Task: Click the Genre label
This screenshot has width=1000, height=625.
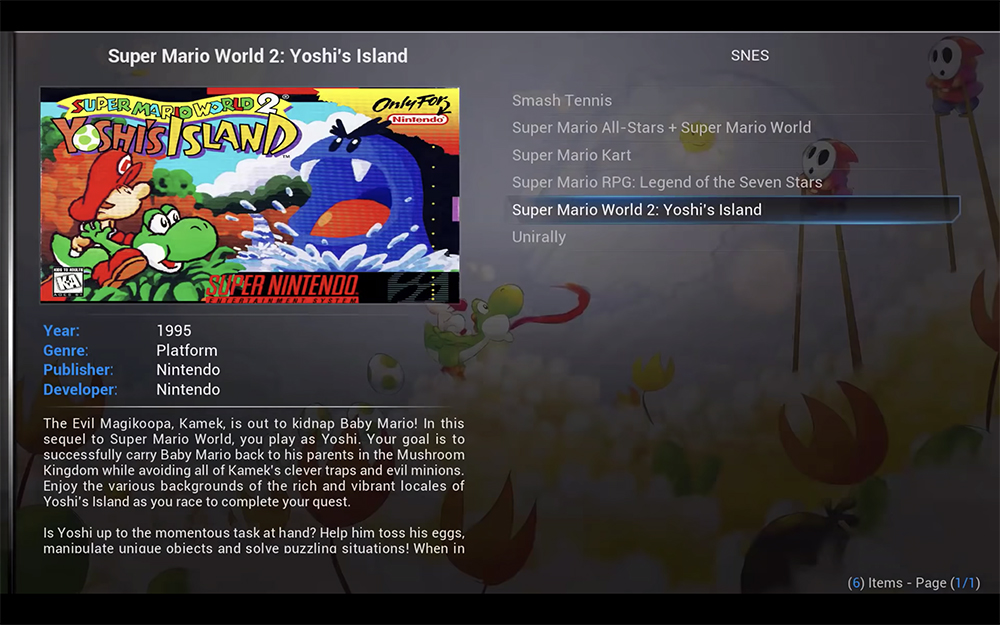Action: 66,351
